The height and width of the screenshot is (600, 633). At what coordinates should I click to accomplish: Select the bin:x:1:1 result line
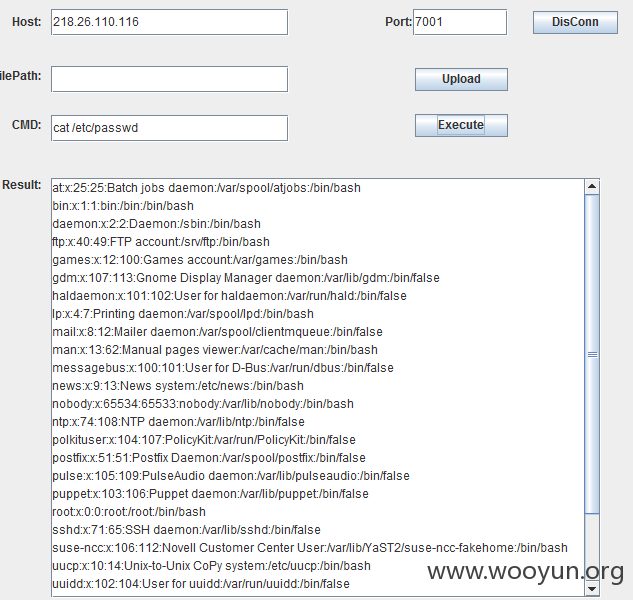pos(123,206)
